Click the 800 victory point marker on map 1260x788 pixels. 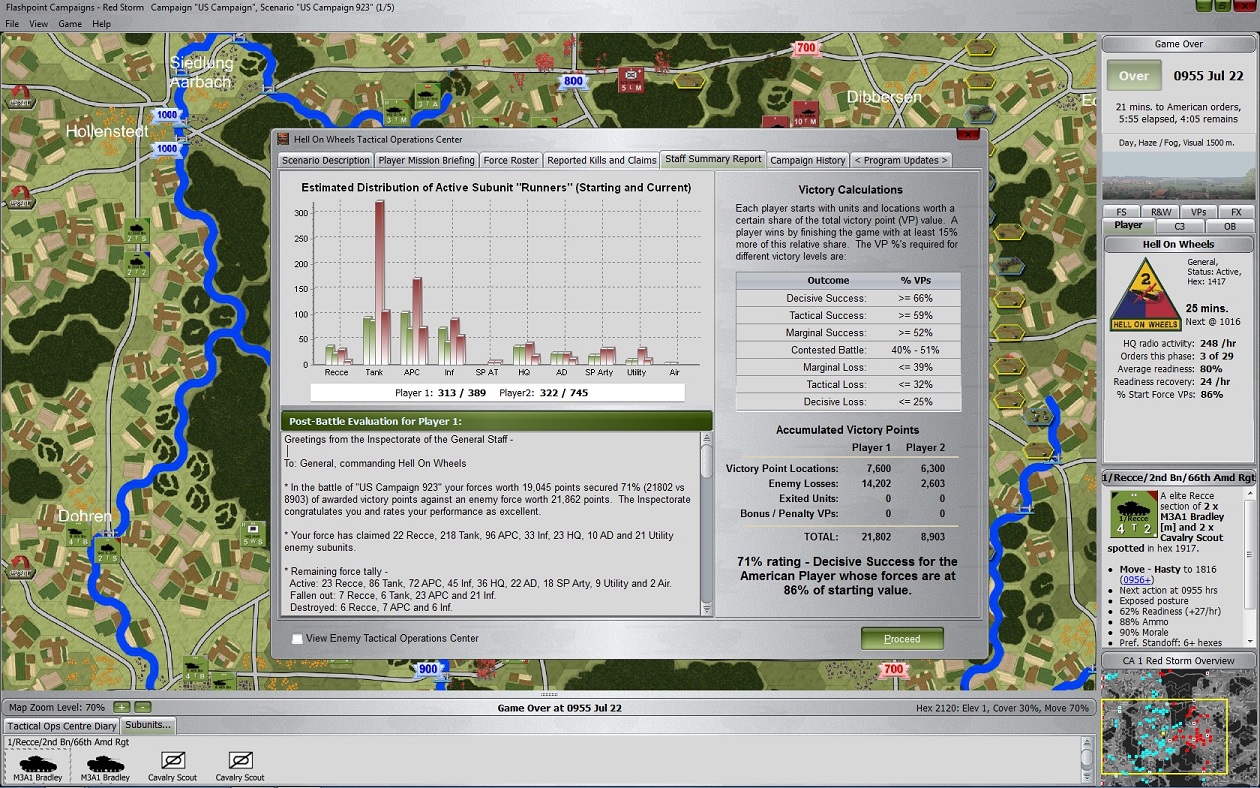(x=572, y=82)
